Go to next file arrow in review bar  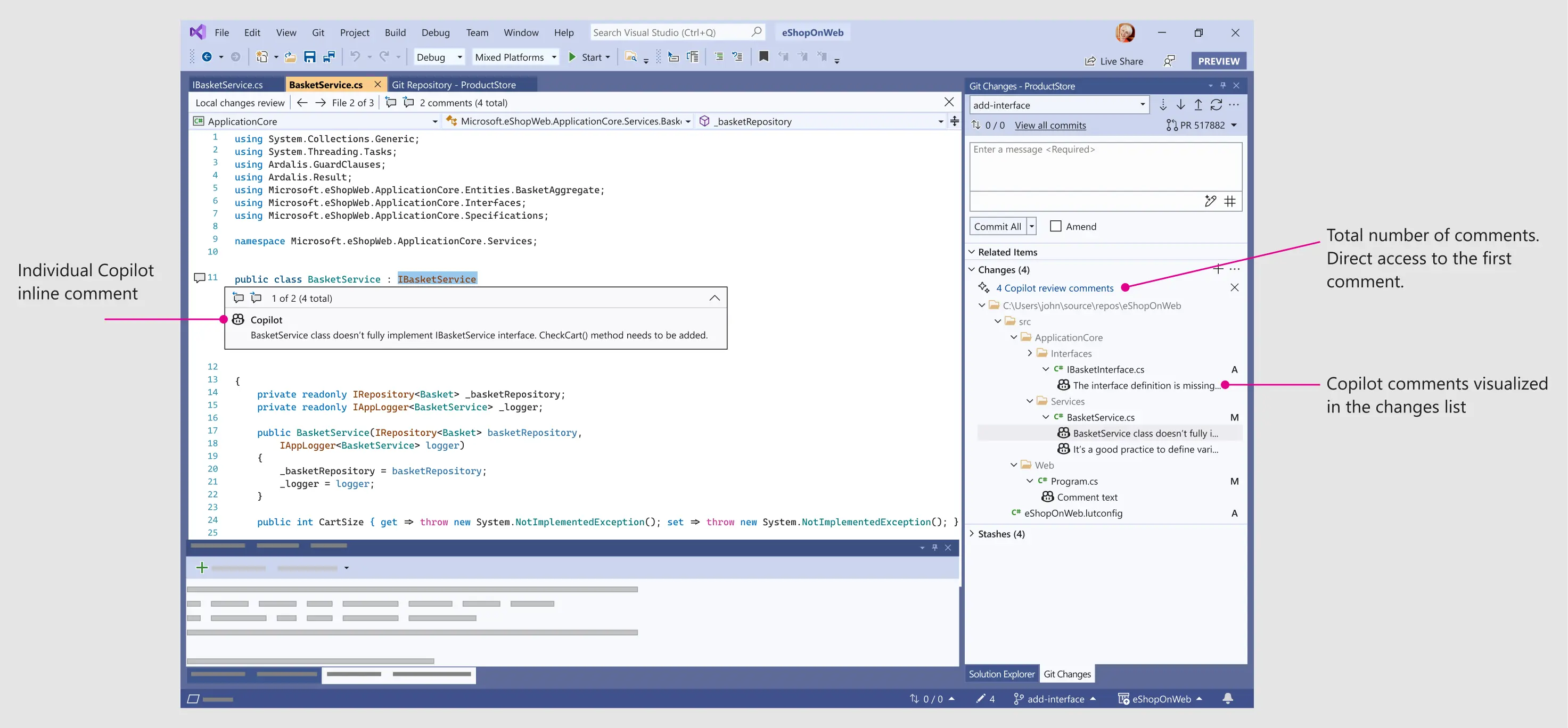point(320,103)
